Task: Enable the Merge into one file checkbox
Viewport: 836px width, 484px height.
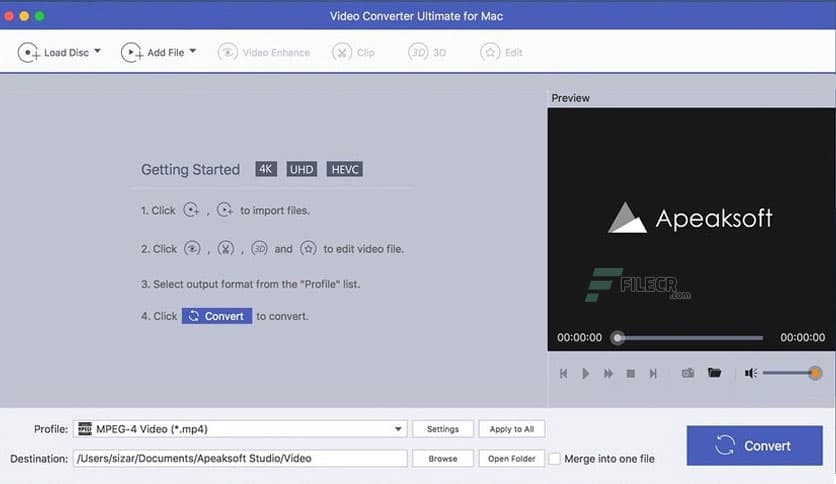Action: point(554,458)
